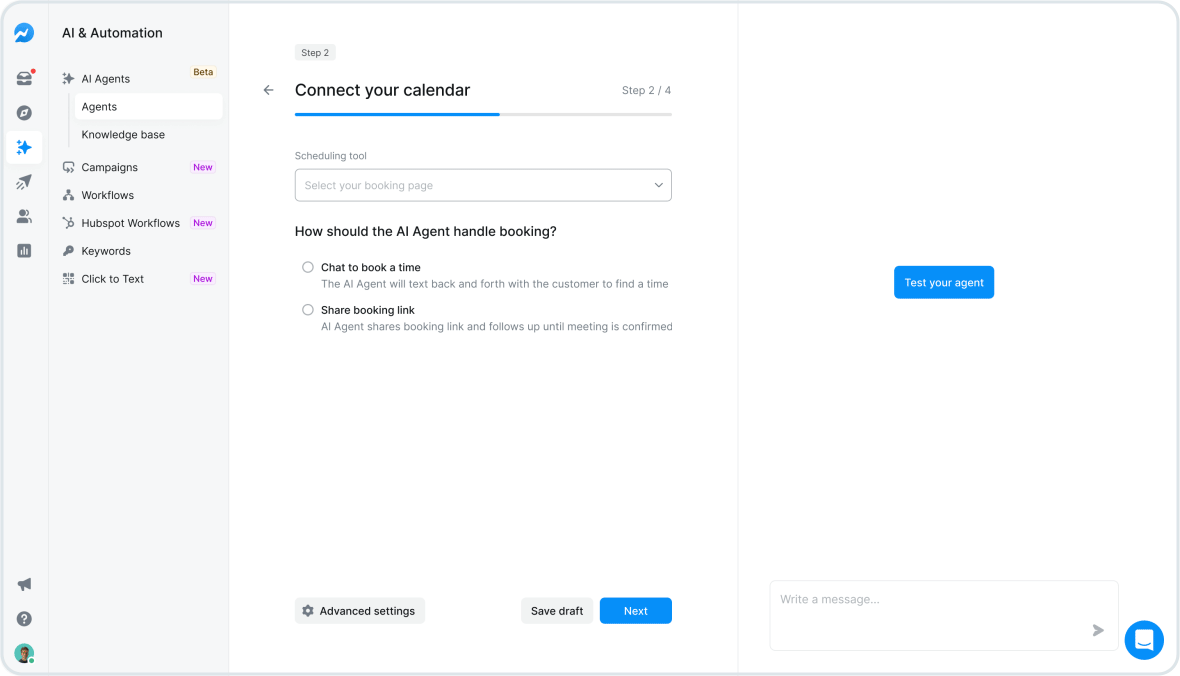Click the Test your agent button
Screen dimensions: 1180x676
pos(943,282)
